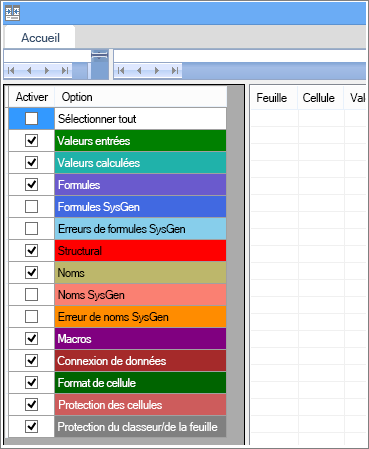Go to previous sheet in left navigation bar
Viewport: 369px width, 449px height.
pos(29,70)
